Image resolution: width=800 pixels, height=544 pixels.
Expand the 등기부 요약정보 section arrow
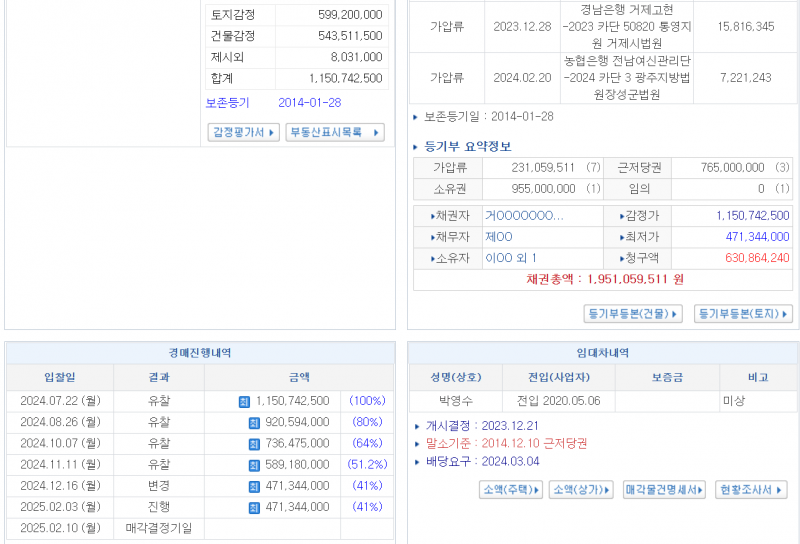[x=417, y=146]
